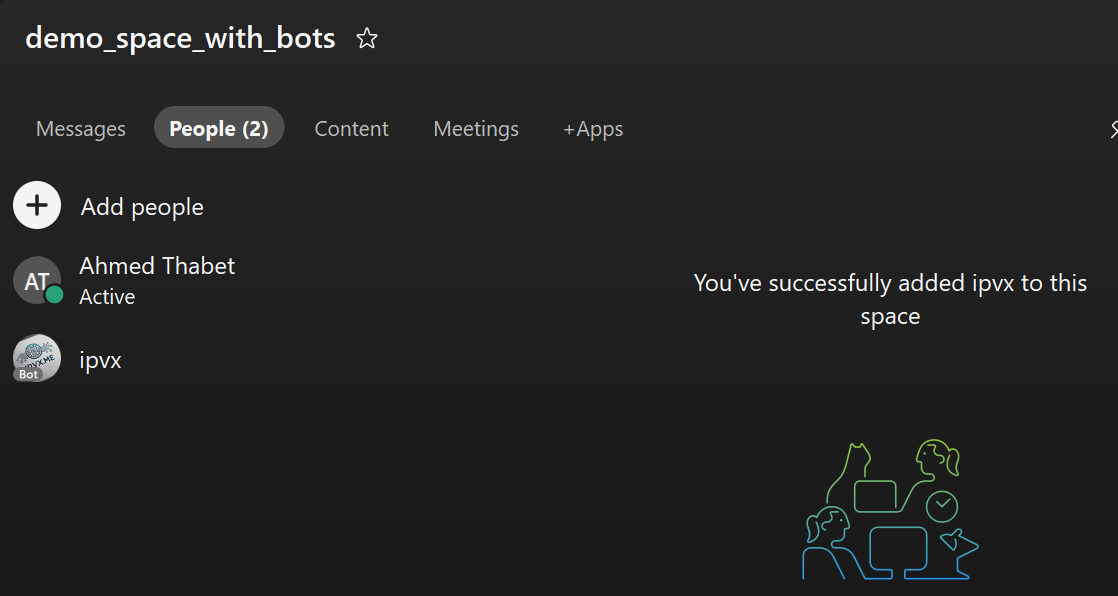Click the Active status text

(x=107, y=297)
